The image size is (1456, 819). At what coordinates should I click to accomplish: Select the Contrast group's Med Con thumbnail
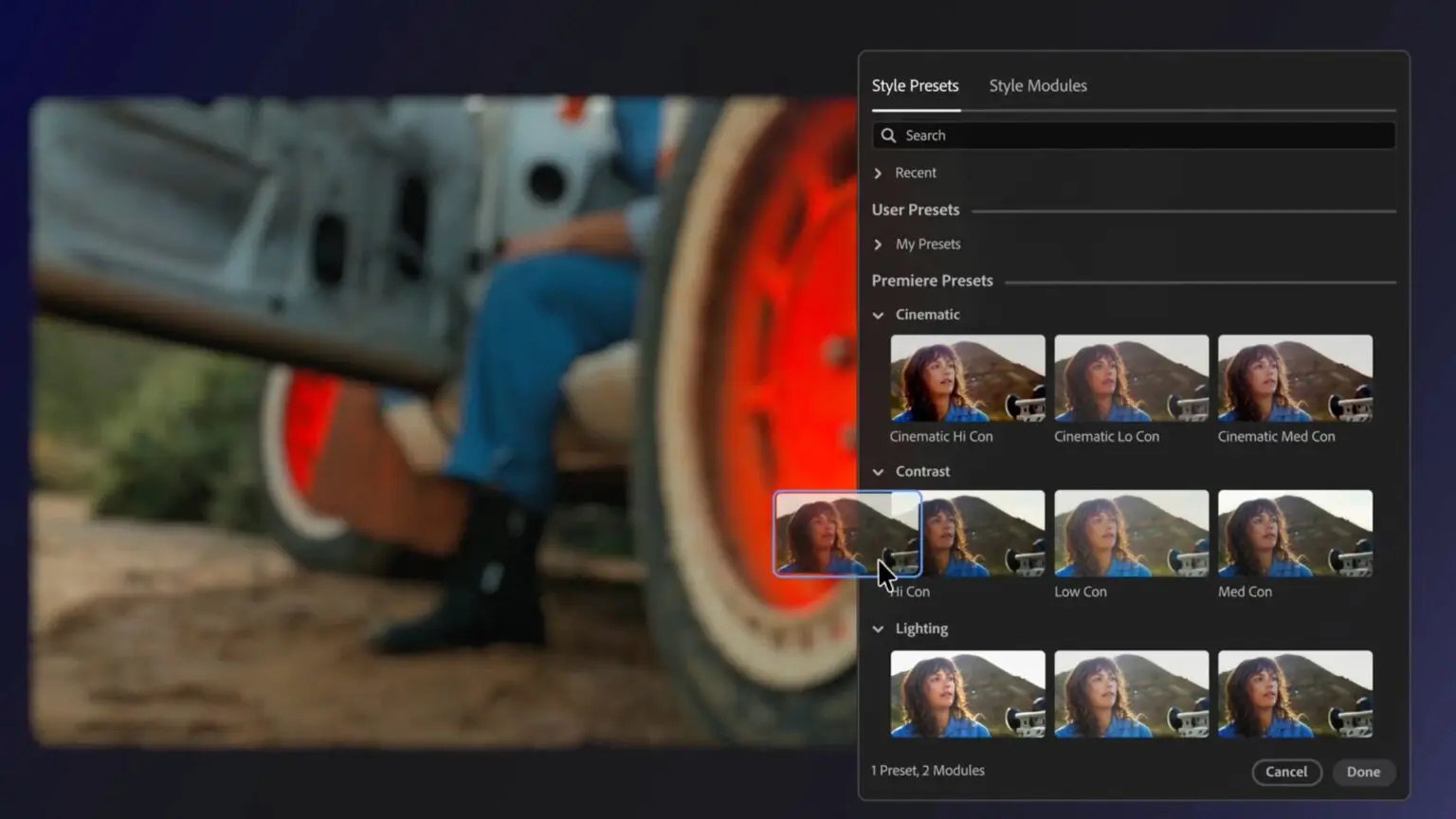(x=1295, y=534)
